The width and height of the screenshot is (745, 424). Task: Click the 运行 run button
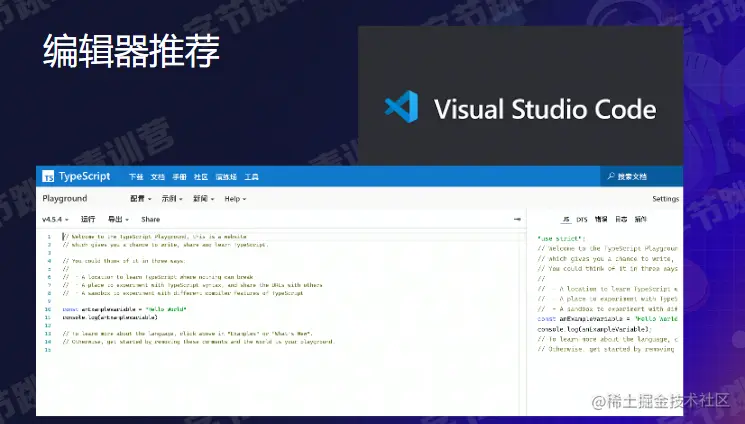pyautogui.click(x=88, y=219)
